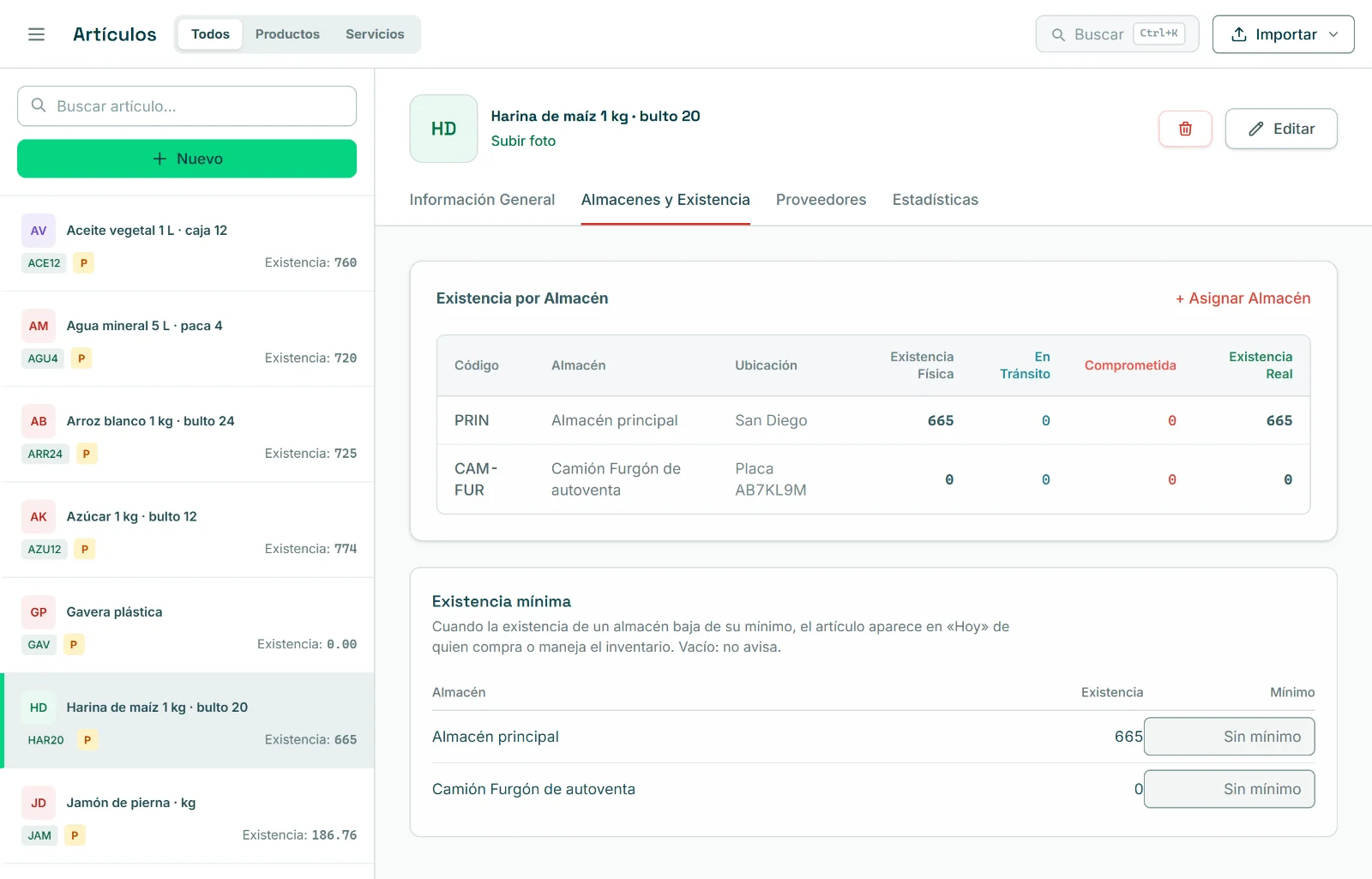Click the Jamón de pierna JD avatar
The height and width of the screenshot is (879, 1372).
39,804
